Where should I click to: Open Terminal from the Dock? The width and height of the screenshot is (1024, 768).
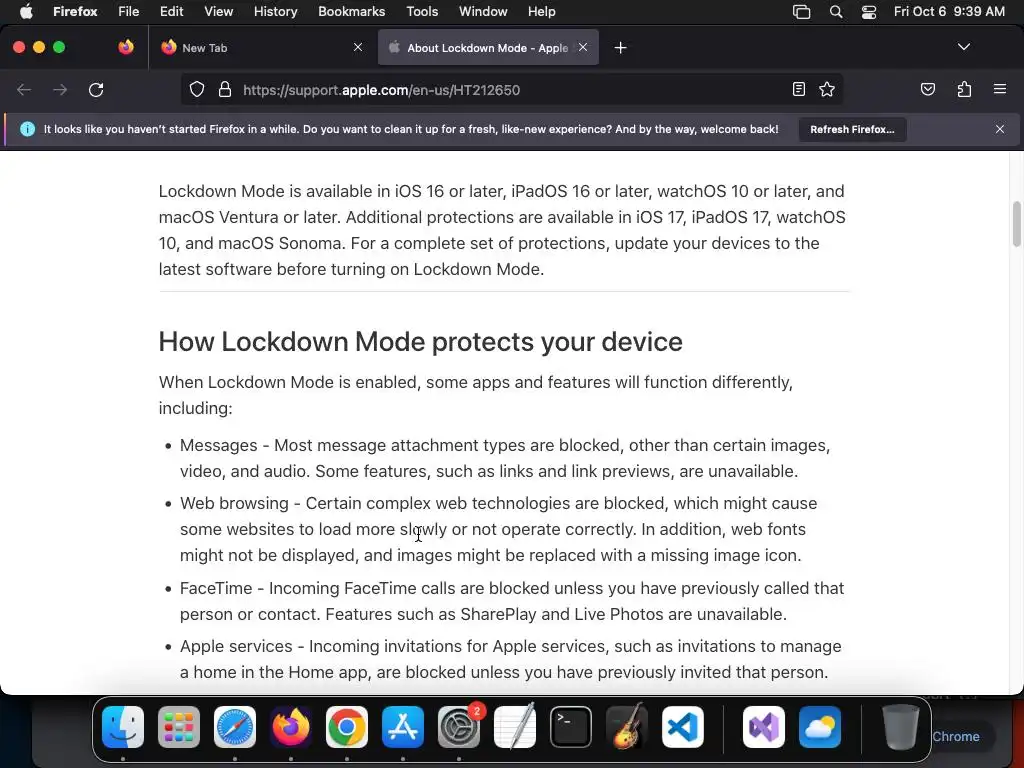[x=571, y=727]
